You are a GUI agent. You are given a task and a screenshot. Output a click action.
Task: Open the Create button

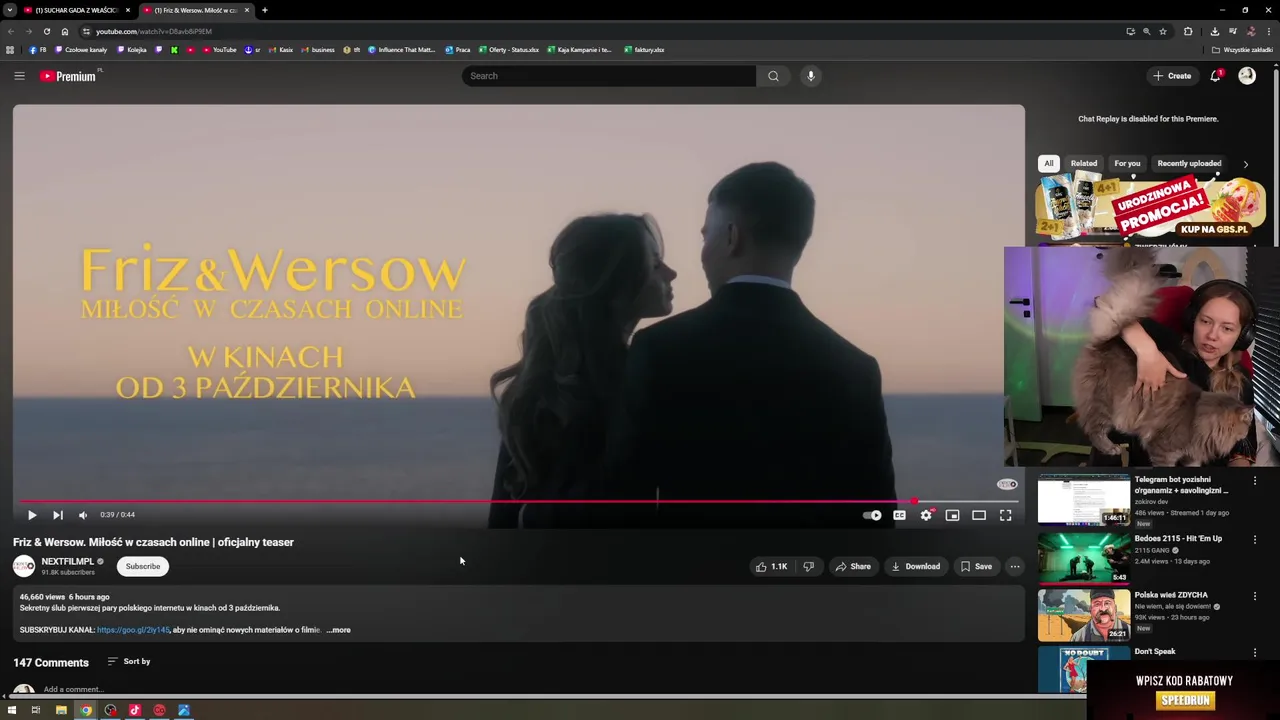1172,76
